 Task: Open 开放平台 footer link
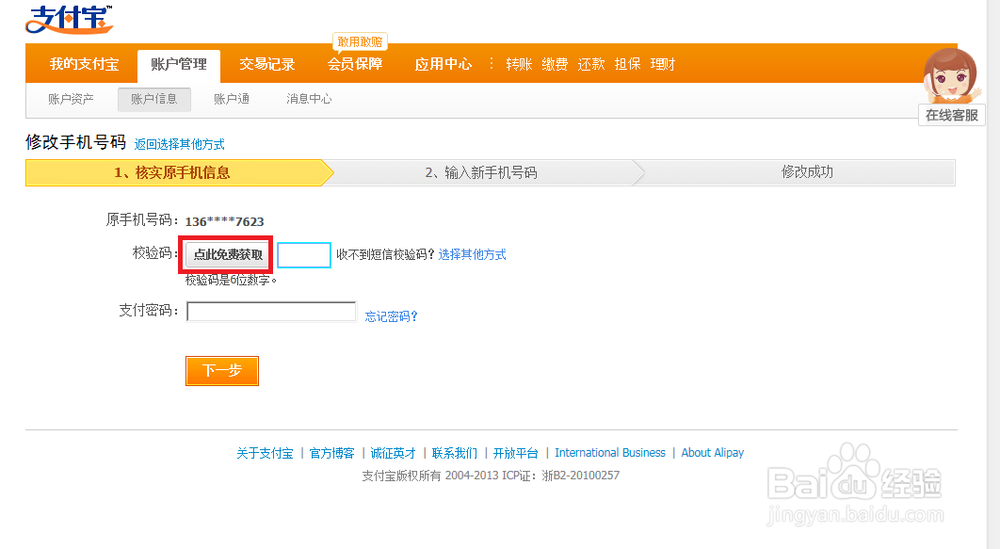point(515,453)
